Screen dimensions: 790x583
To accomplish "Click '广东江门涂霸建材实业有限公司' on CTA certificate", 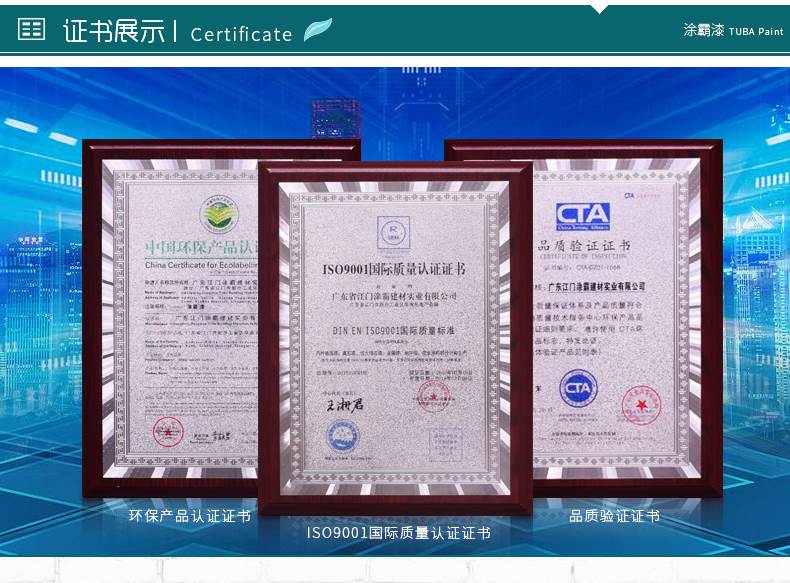I will click(x=597, y=286).
